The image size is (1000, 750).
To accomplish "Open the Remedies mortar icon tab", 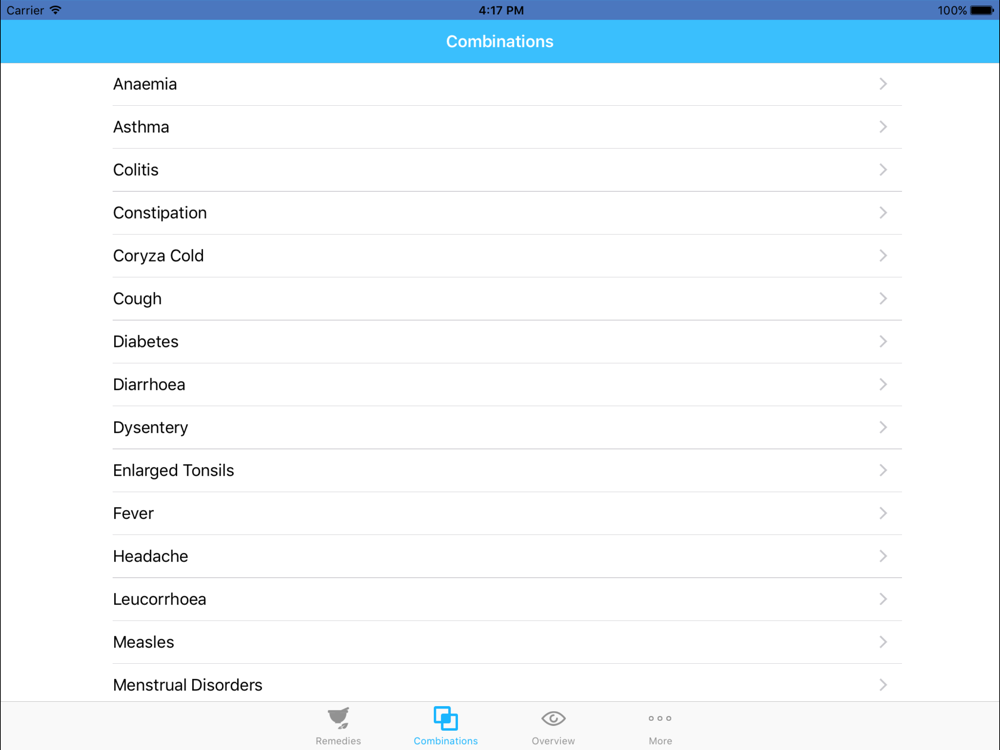I will coord(338,718).
